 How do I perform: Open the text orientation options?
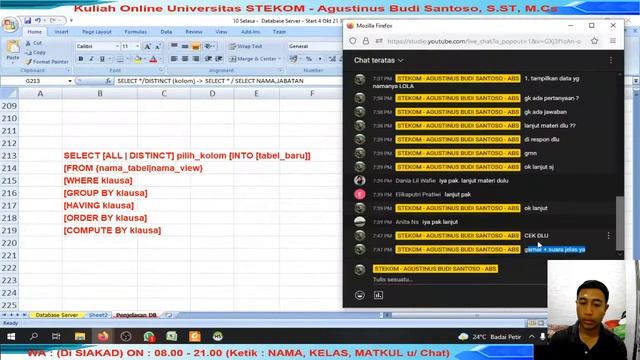click(210, 47)
